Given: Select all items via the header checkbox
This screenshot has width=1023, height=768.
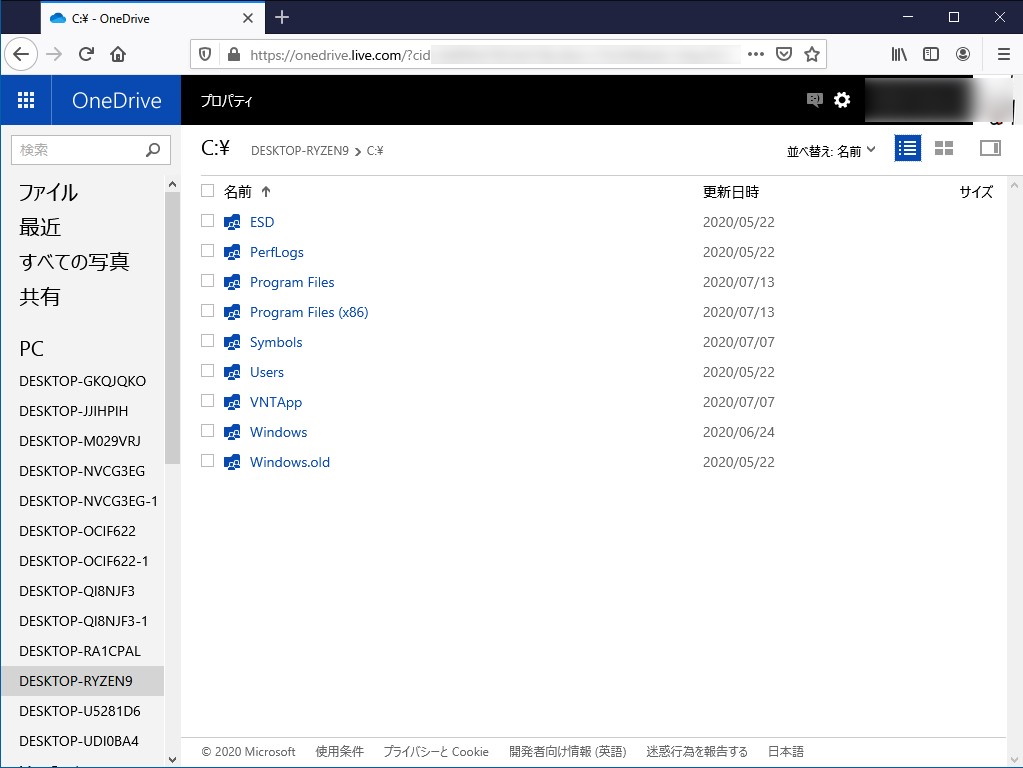Looking at the screenshot, I should [207, 191].
